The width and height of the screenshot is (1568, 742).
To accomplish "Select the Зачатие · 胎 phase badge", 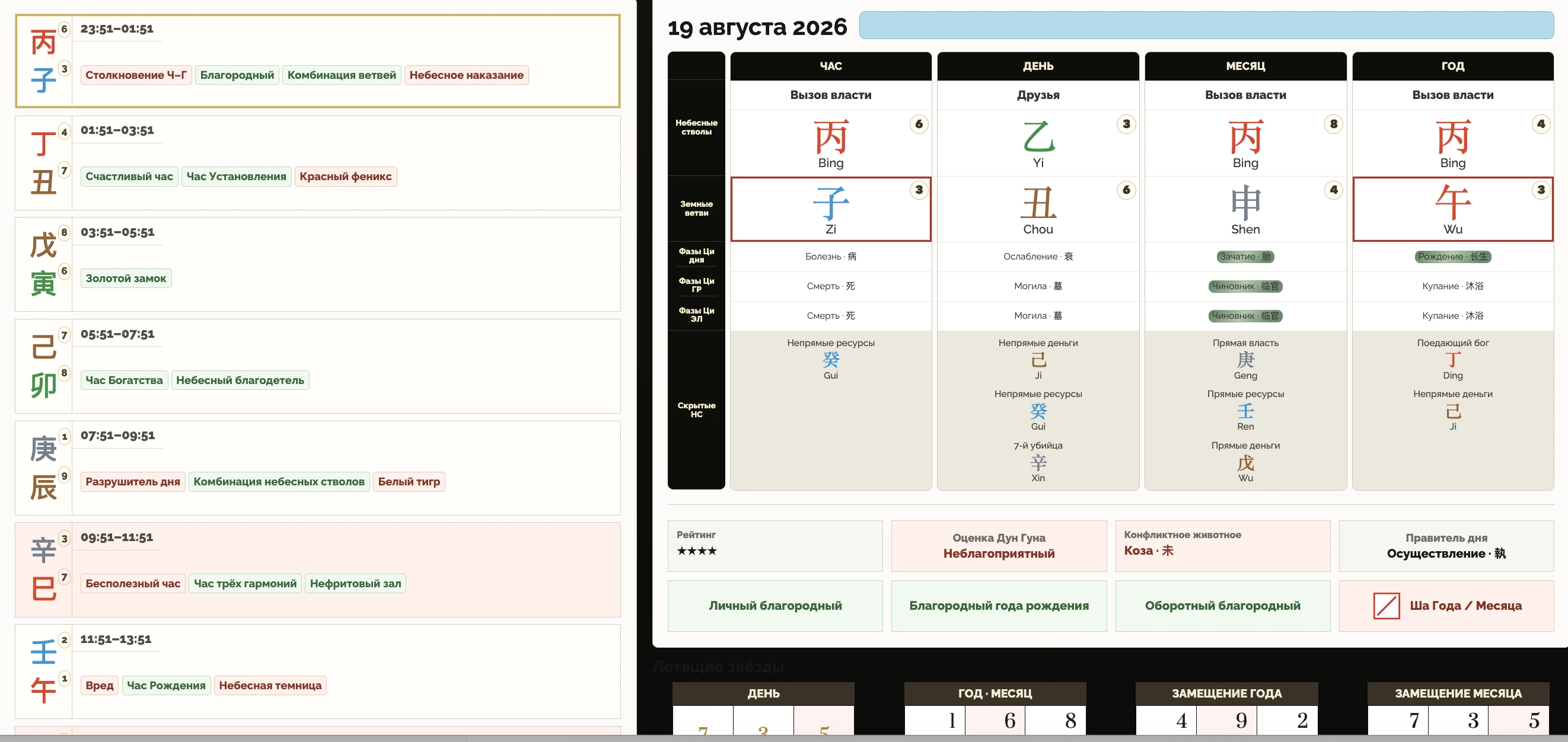I will 1245,257.
